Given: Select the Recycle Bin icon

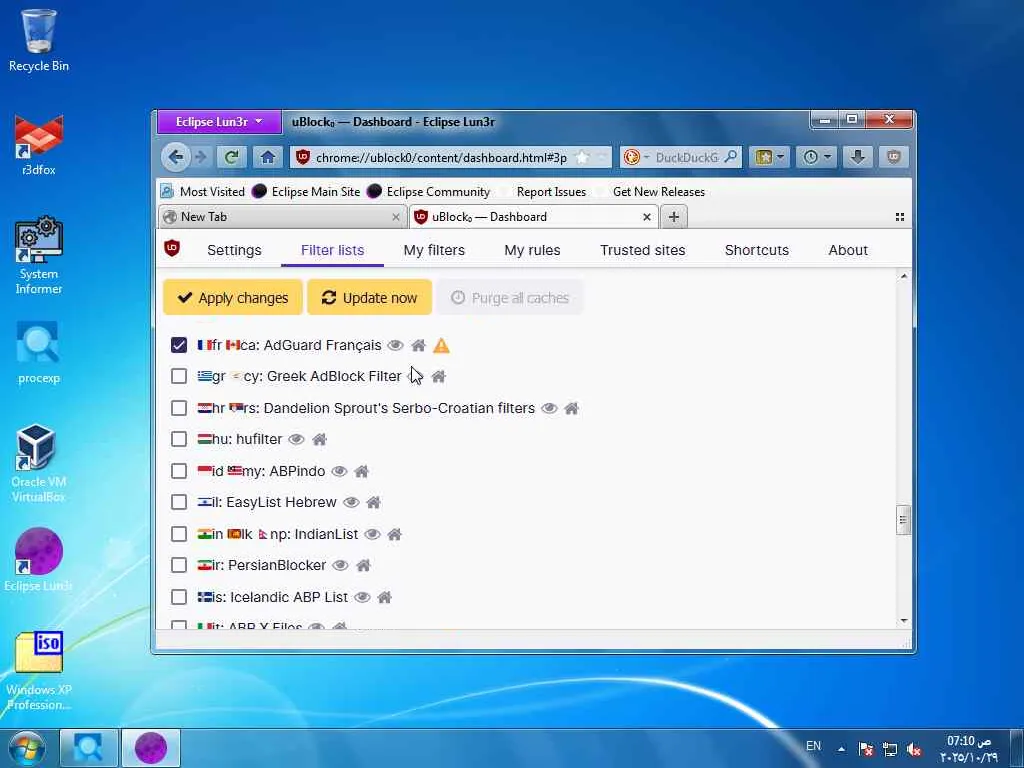Looking at the screenshot, I should click(39, 40).
